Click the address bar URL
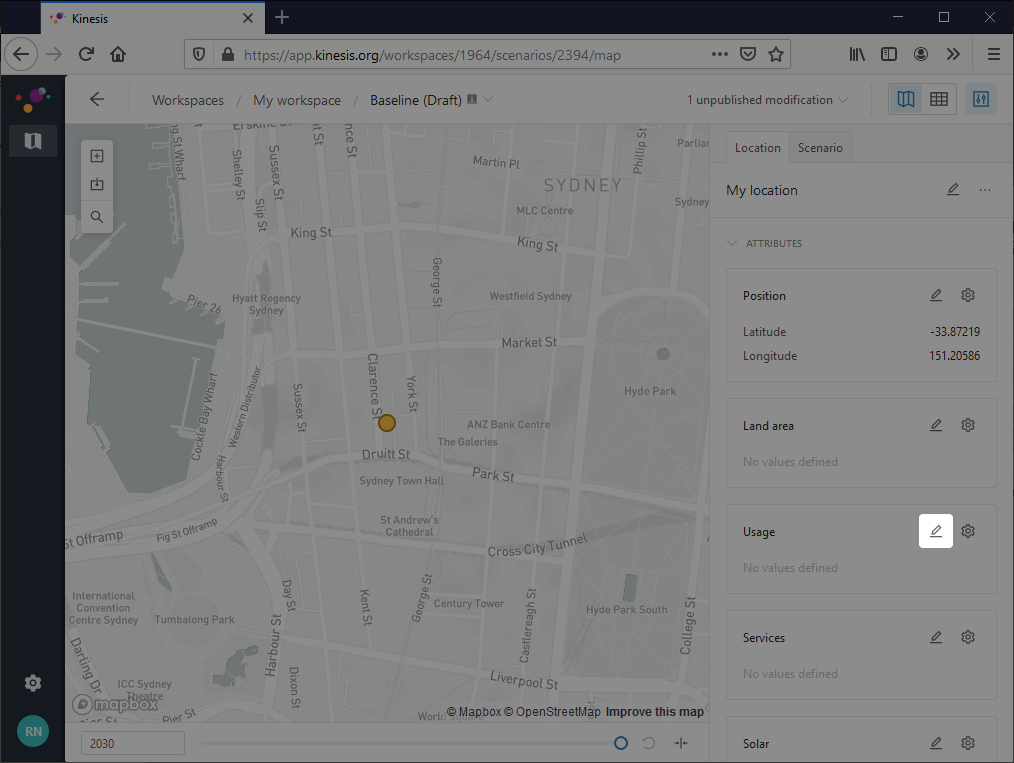Viewport: 1014px width, 763px height. [x=432, y=55]
